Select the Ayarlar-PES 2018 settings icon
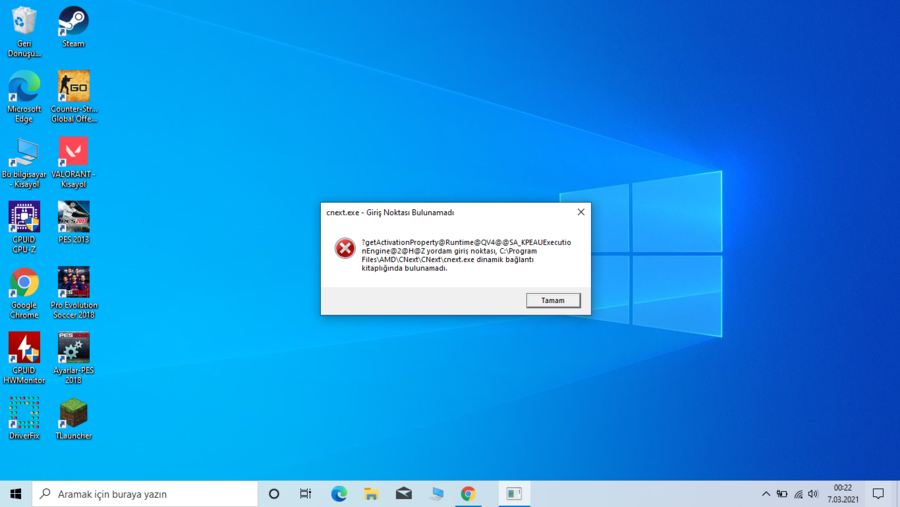Viewport: 900px width, 507px height. [73, 357]
